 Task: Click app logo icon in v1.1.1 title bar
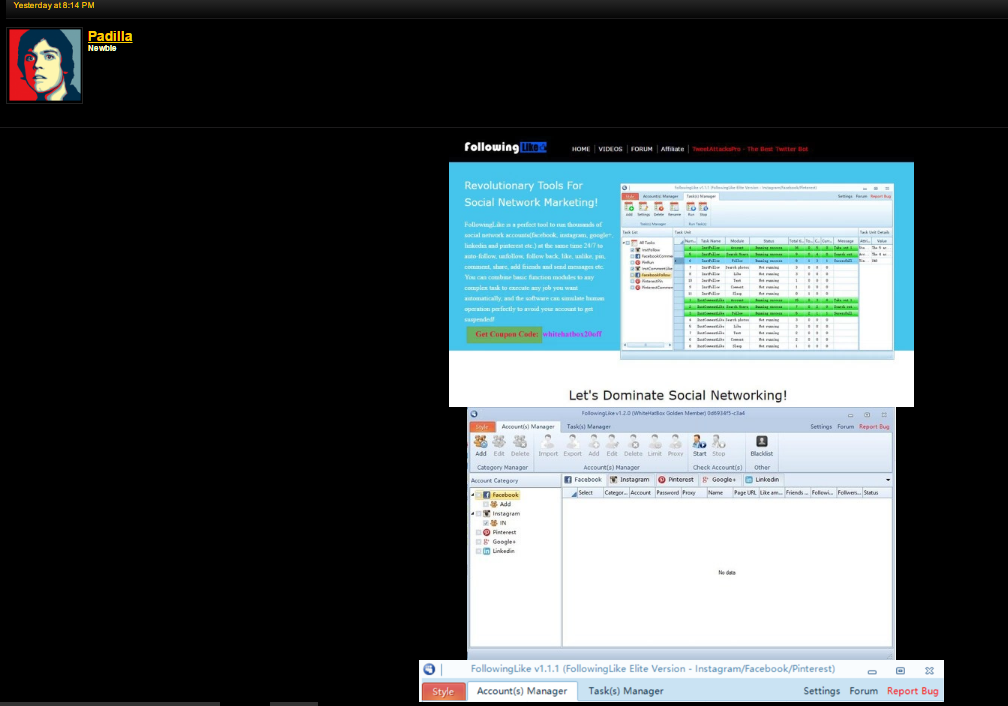(429, 669)
